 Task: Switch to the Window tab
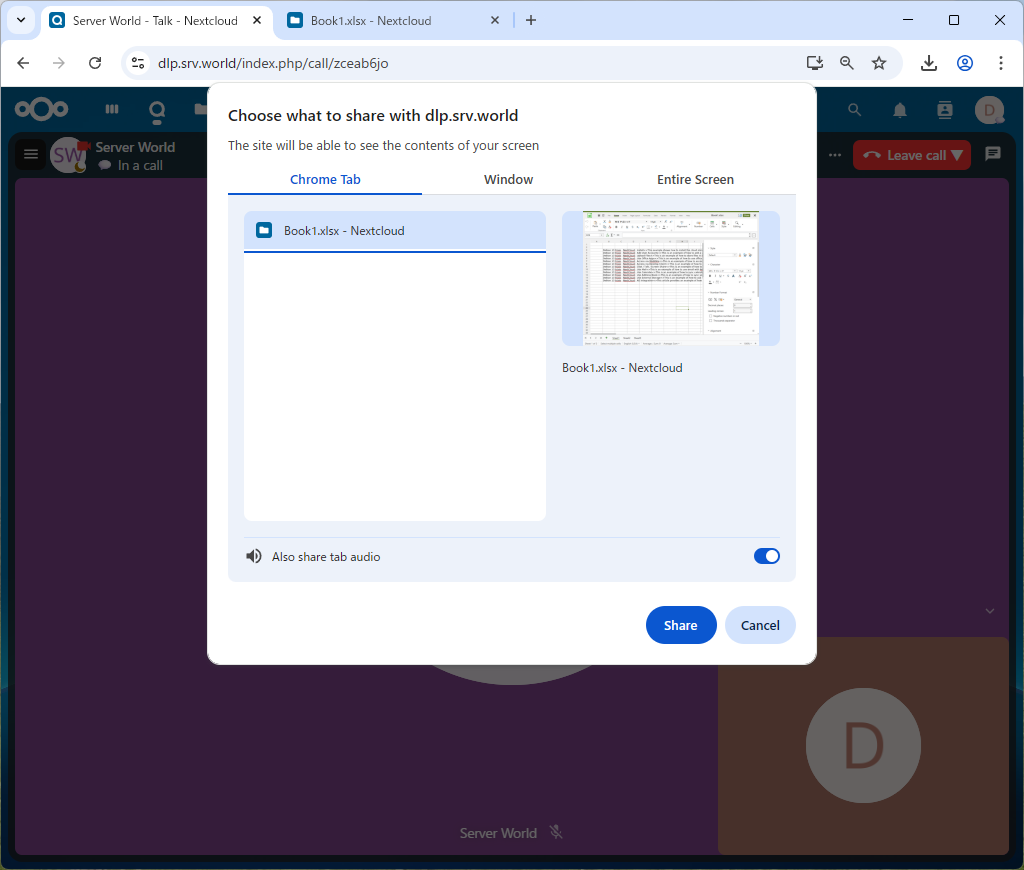508,180
